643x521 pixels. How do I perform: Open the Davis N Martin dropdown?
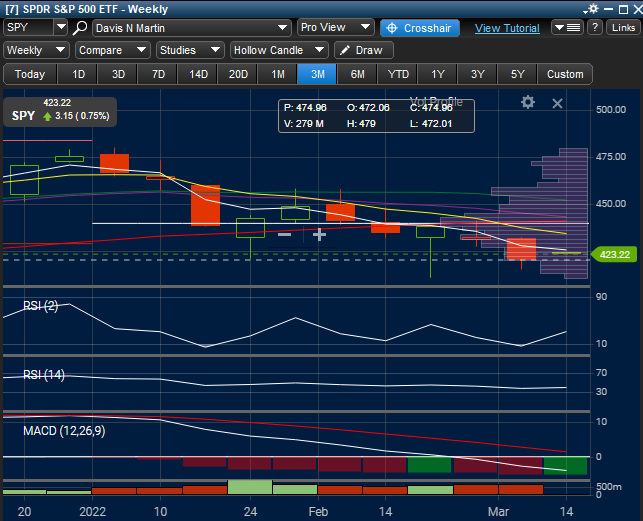(x=192, y=28)
